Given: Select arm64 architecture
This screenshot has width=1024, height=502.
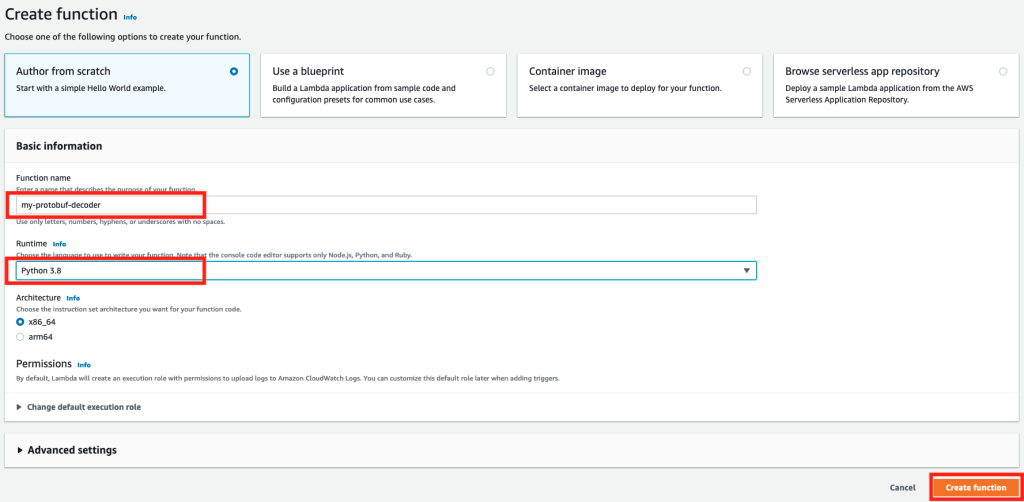Looking at the screenshot, I should [x=20, y=336].
